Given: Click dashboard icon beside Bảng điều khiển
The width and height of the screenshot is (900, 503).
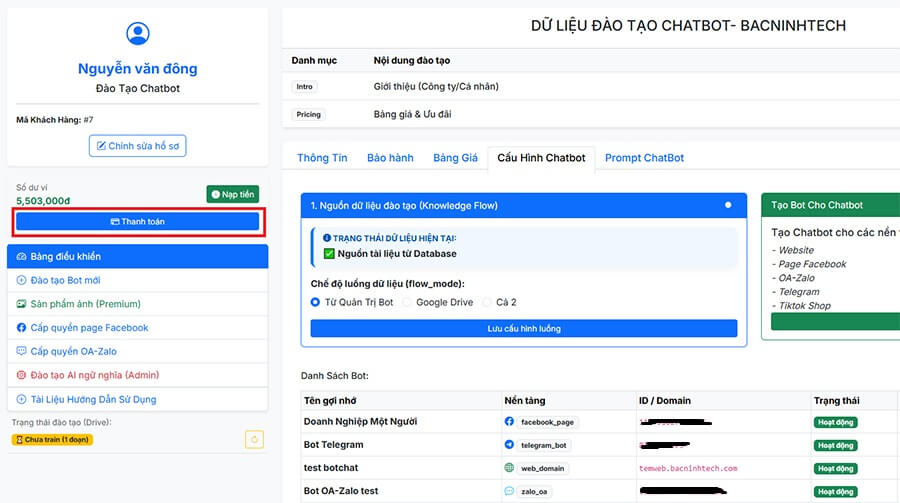Looking at the screenshot, I should (21, 257).
